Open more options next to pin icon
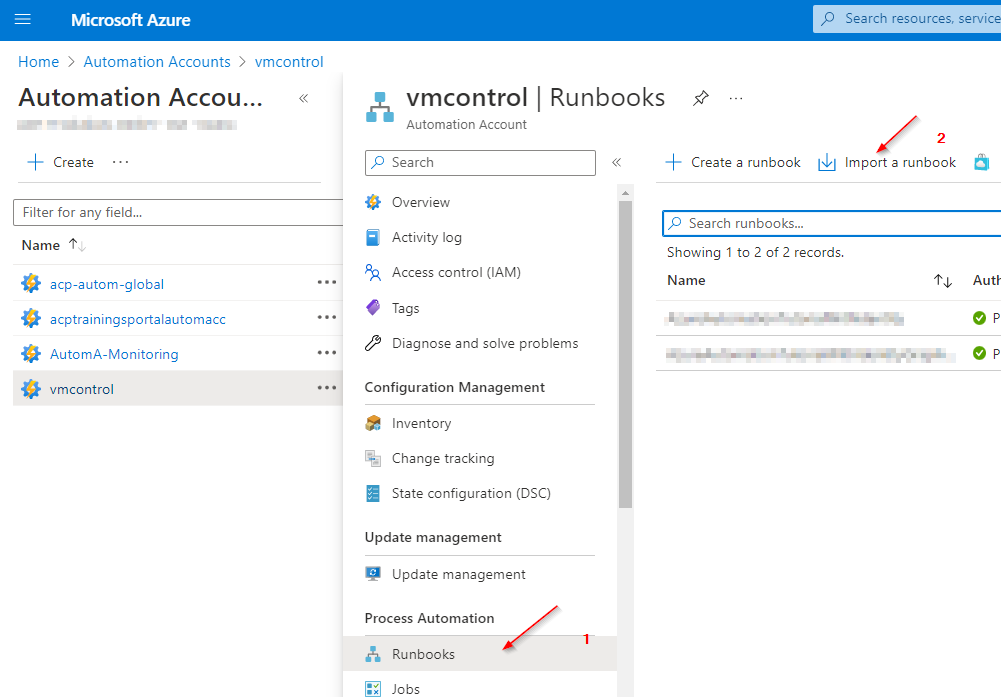 tap(736, 98)
